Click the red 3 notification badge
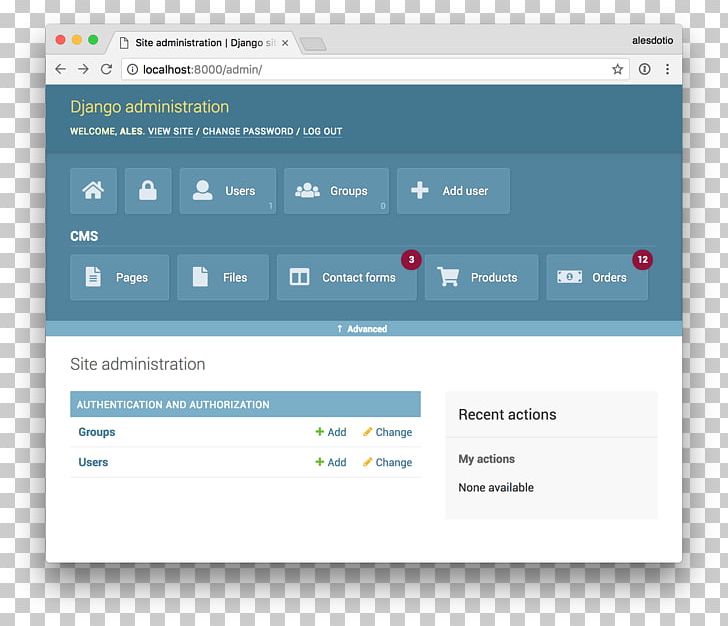This screenshot has height=626, width=728. tap(411, 260)
